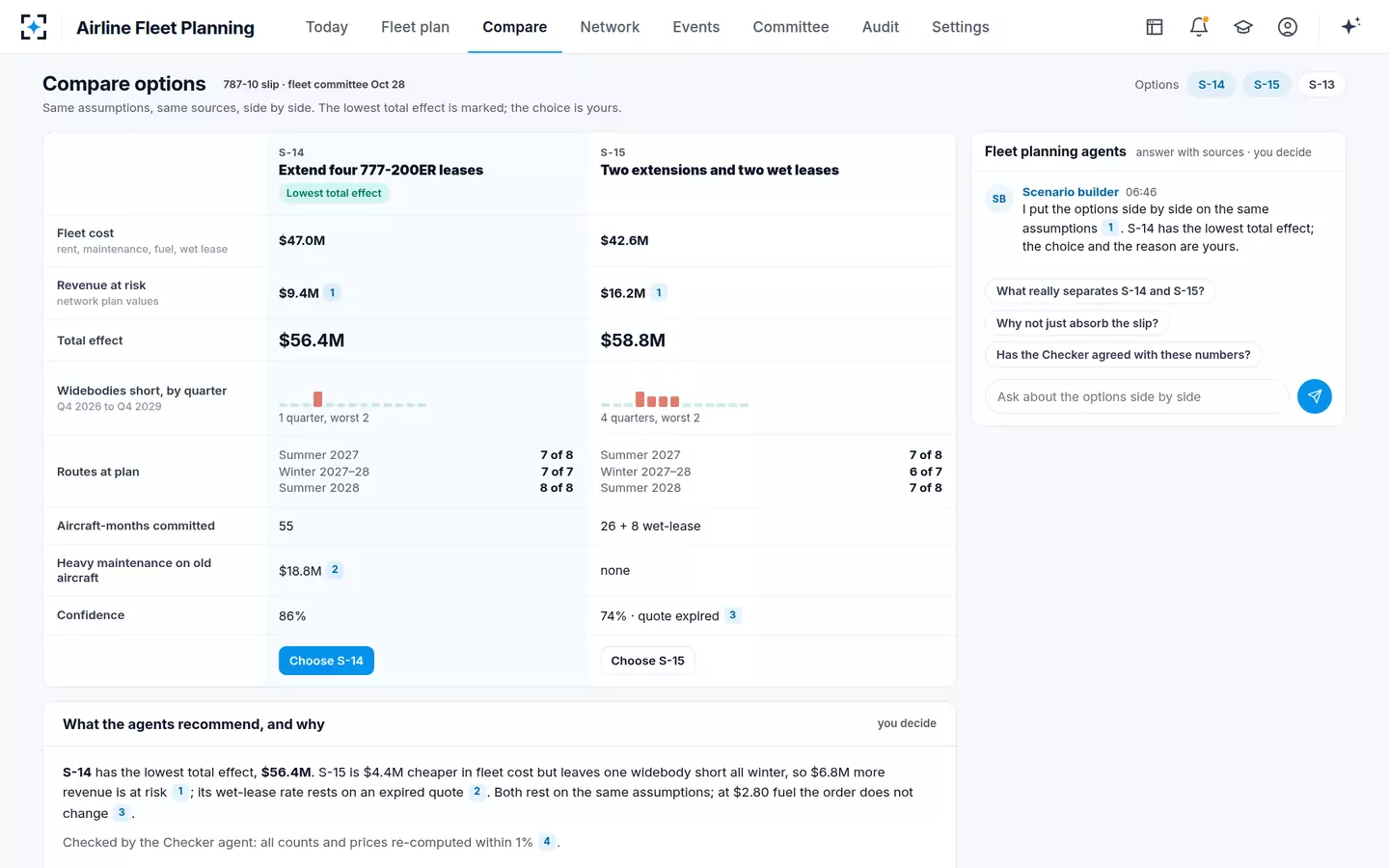Open source 1 in Scenario builder message
The image size is (1389, 868).
coord(1110,228)
